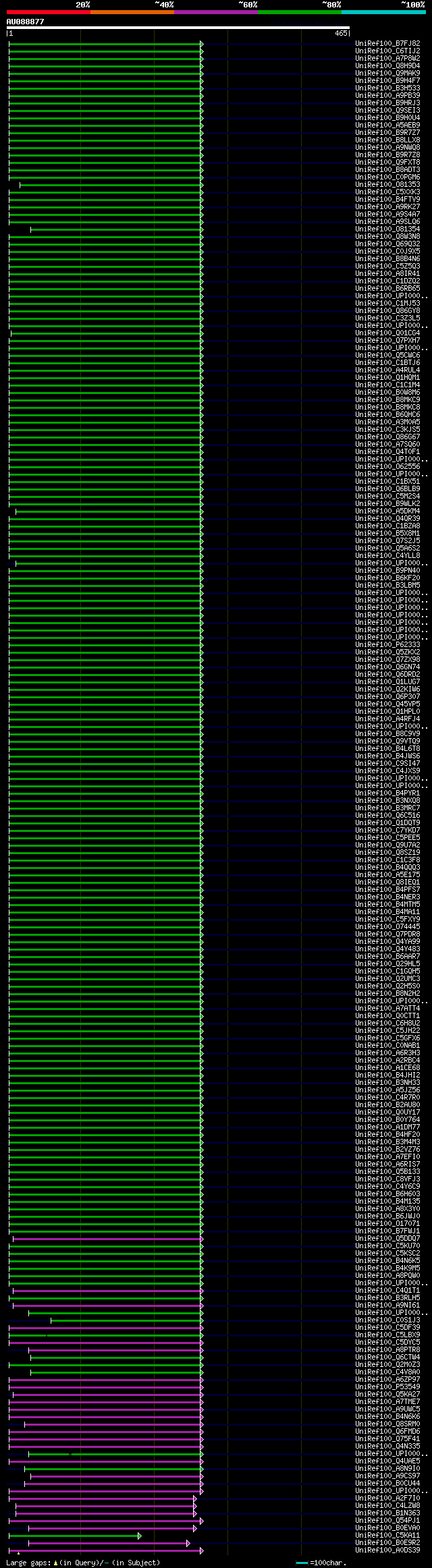Select label UniRef100_Q4T0F1
The width and height of the screenshot is (432, 1568).
coord(387,452)
